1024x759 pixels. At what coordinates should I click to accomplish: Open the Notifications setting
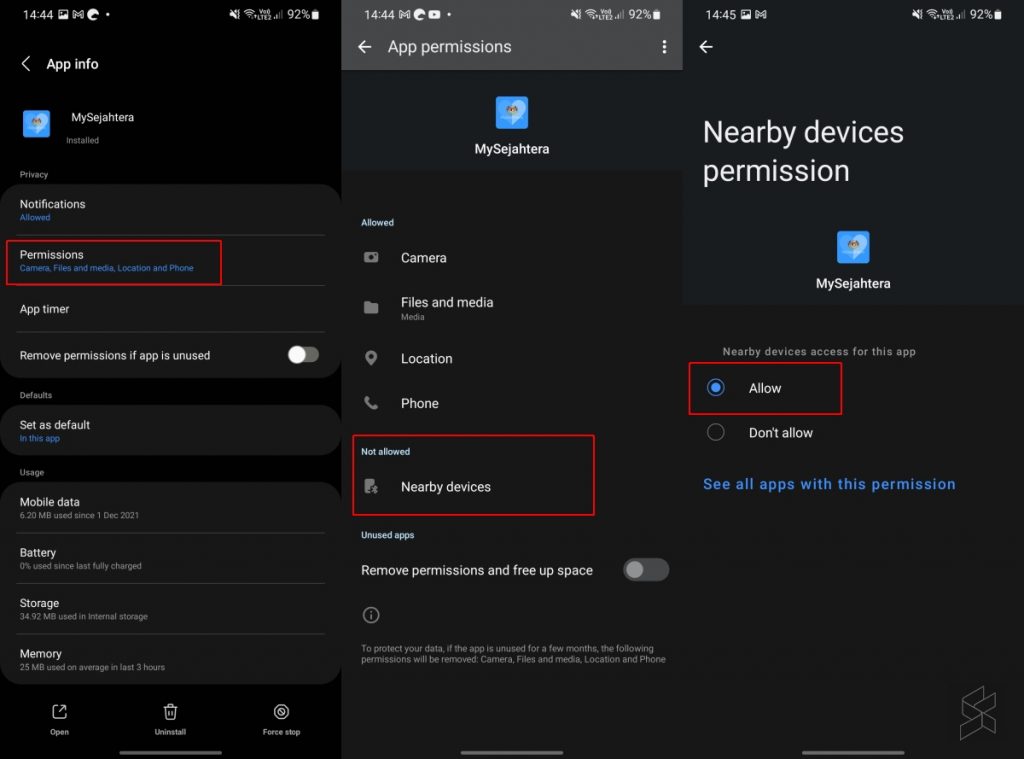point(171,210)
